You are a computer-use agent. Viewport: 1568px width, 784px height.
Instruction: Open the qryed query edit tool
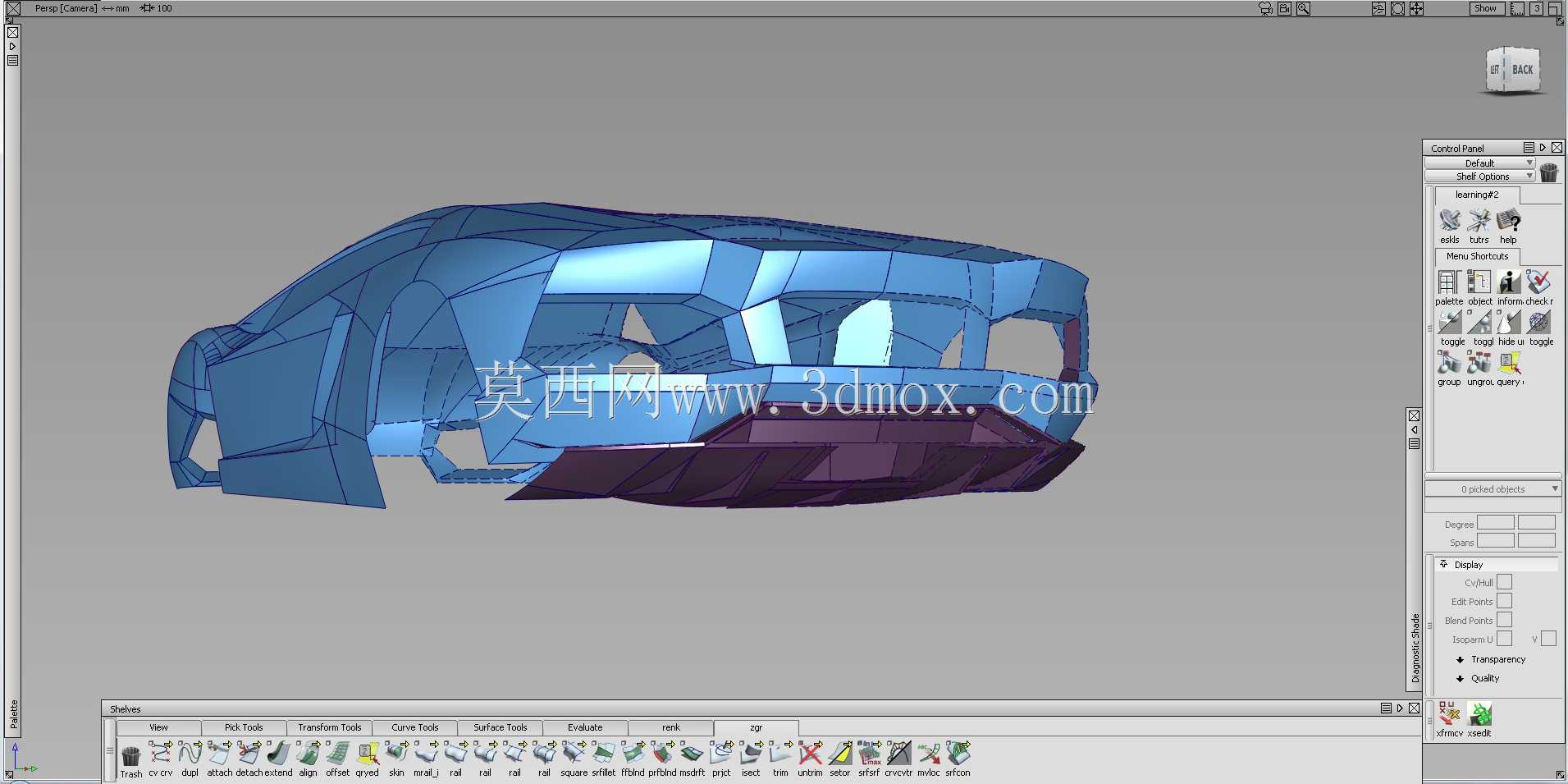click(368, 753)
